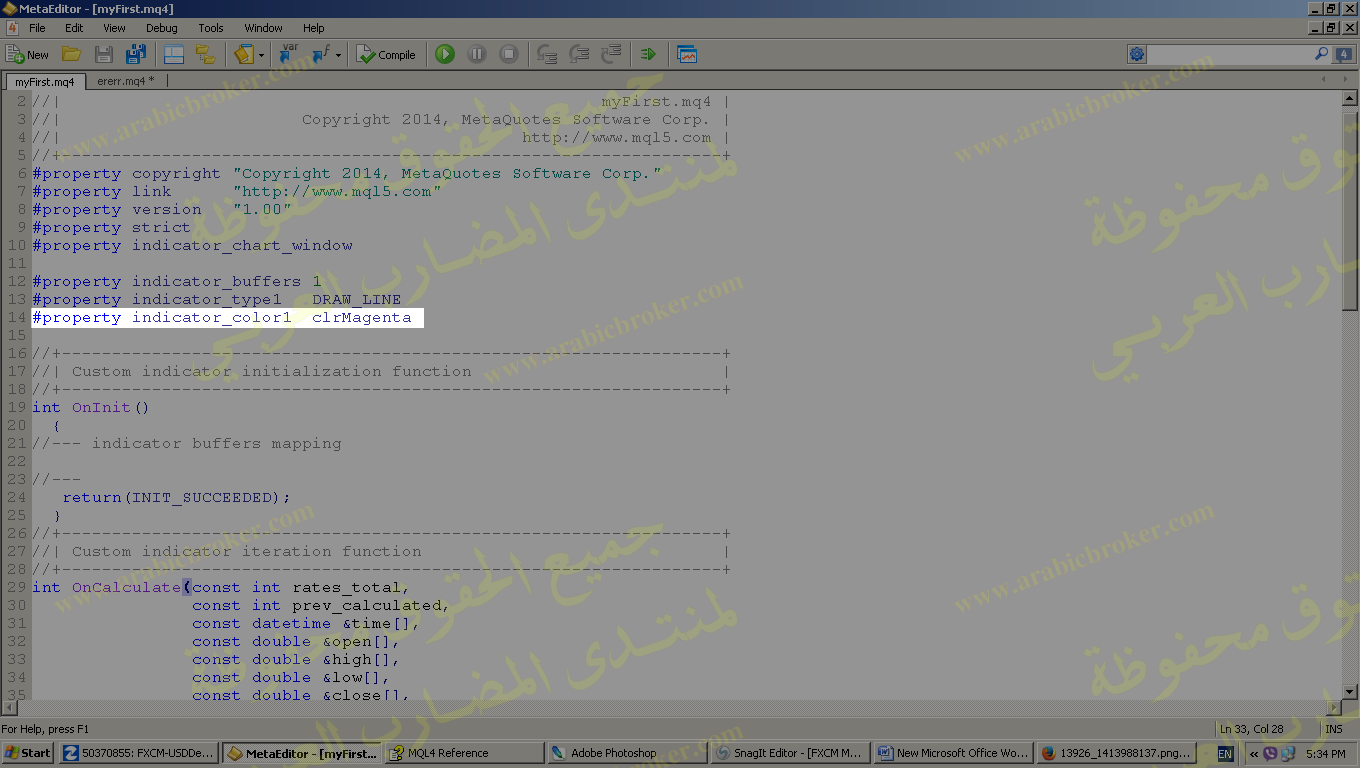Click on 'OnCalculate' function name
This screenshot has width=1360, height=768.
(126, 588)
